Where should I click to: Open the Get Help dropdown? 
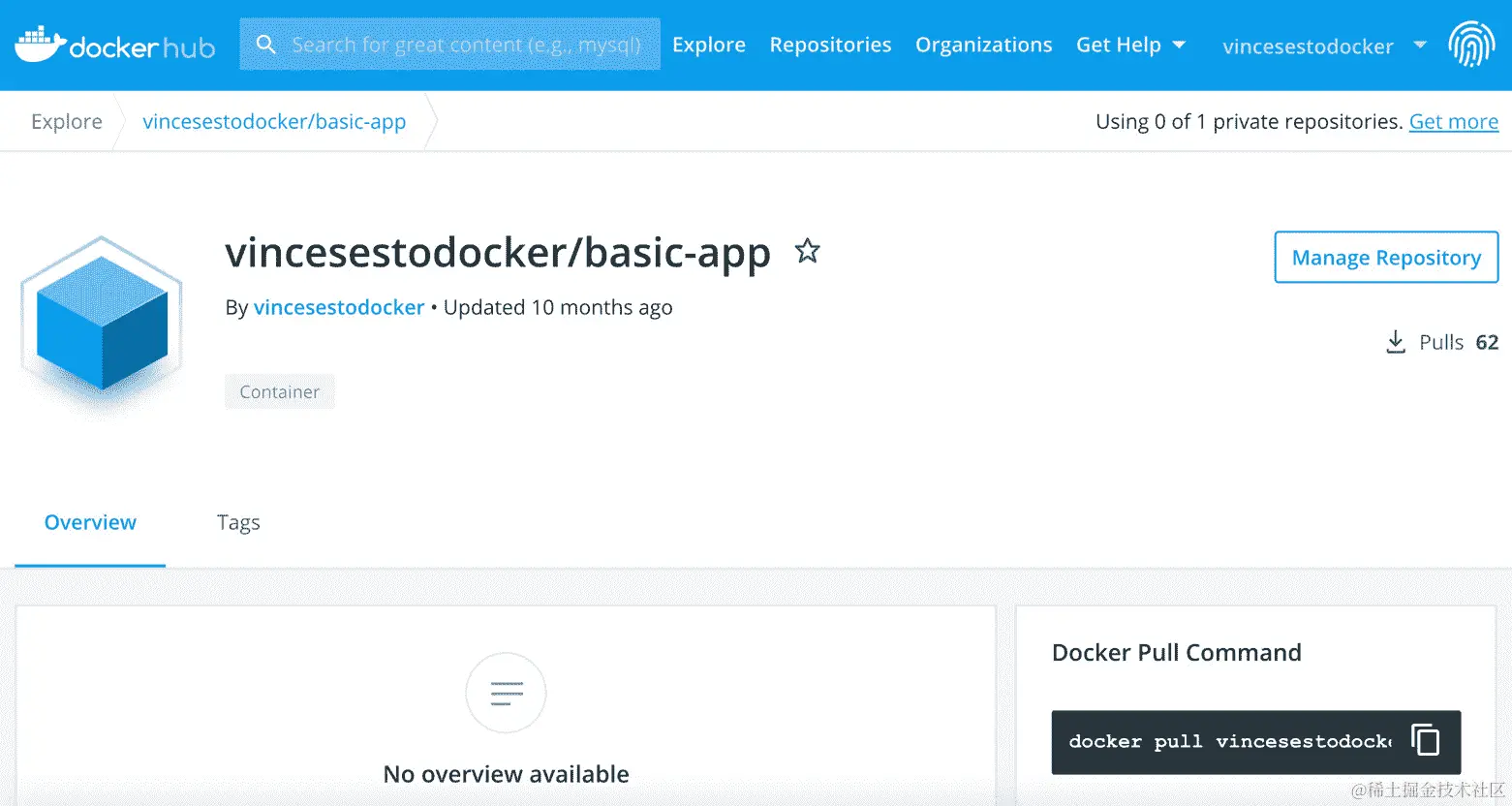pyautogui.click(x=1130, y=44)
